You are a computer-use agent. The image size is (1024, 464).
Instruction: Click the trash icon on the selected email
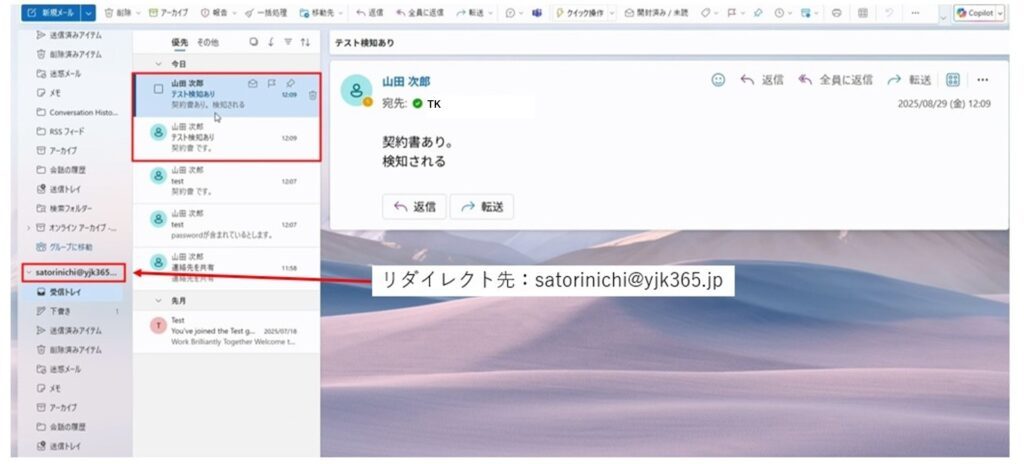pyautogui.click(x=313, y=95)
